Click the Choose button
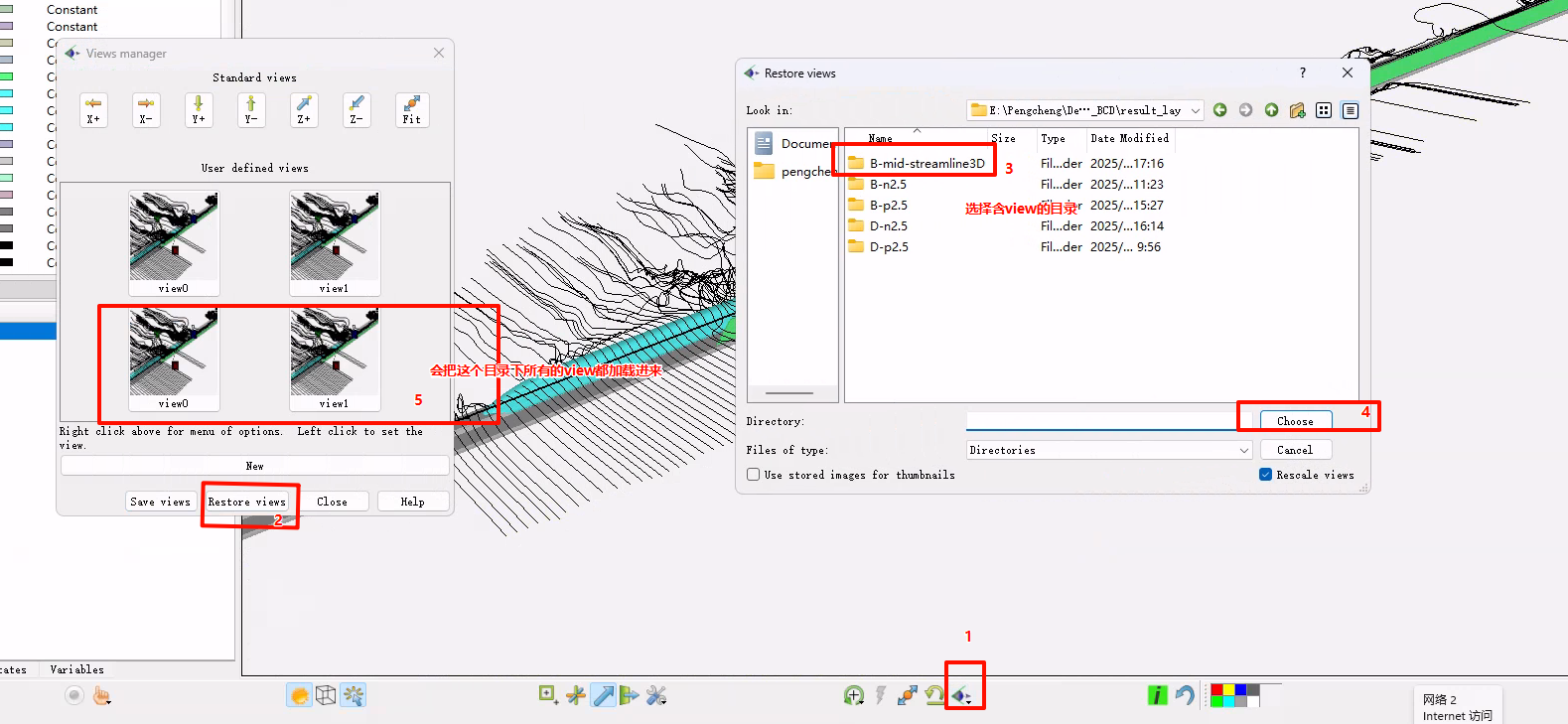The image size is (1568, 724). [1295, 421]
